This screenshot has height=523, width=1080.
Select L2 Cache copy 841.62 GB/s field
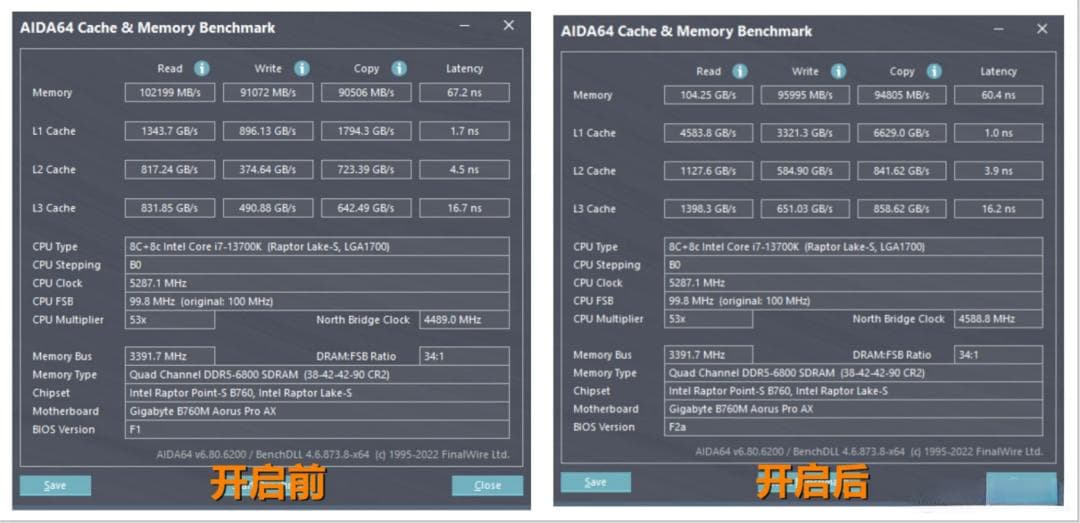(x=902, y=171)
